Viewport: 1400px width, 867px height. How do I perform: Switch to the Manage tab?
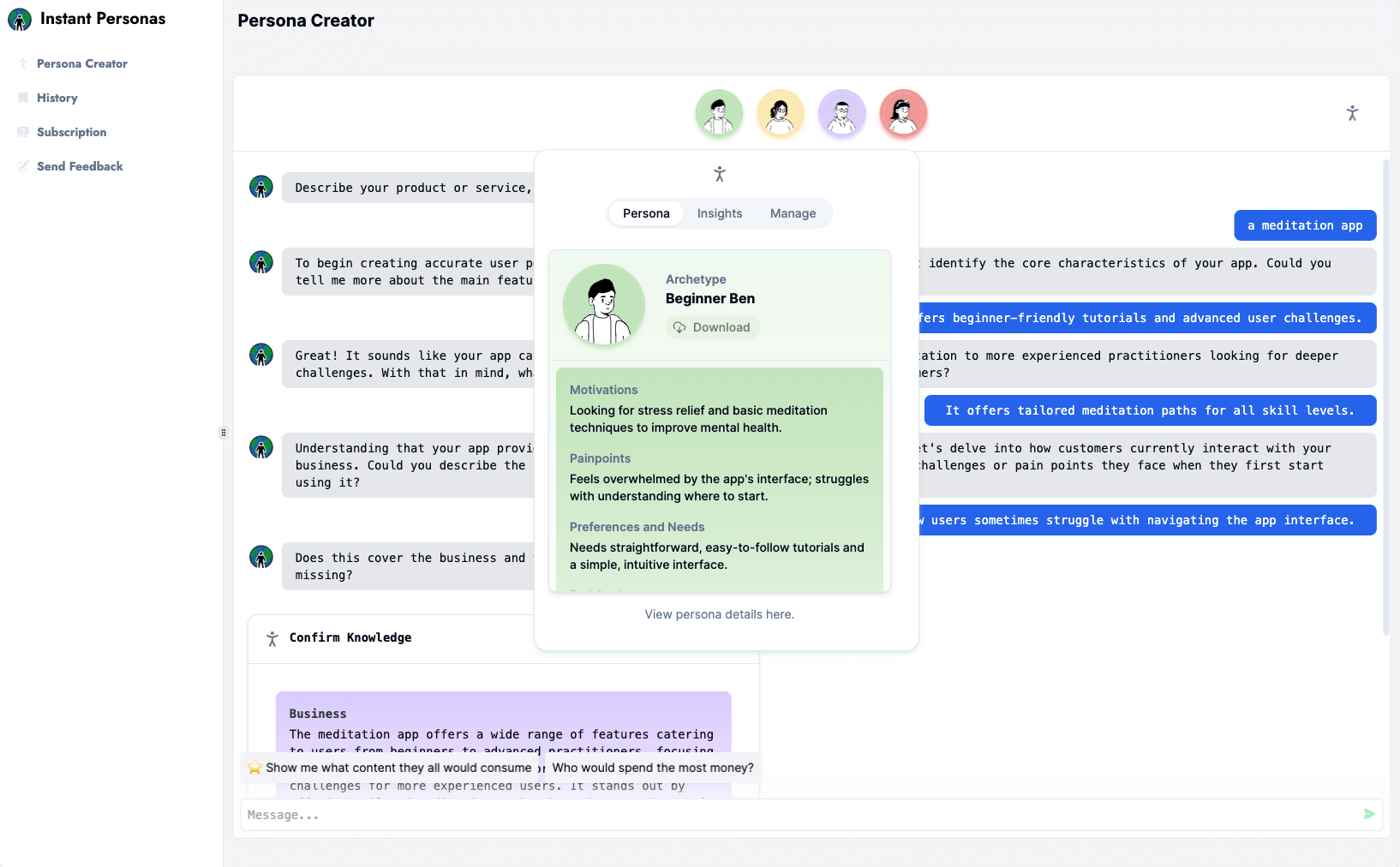point(792,213)
